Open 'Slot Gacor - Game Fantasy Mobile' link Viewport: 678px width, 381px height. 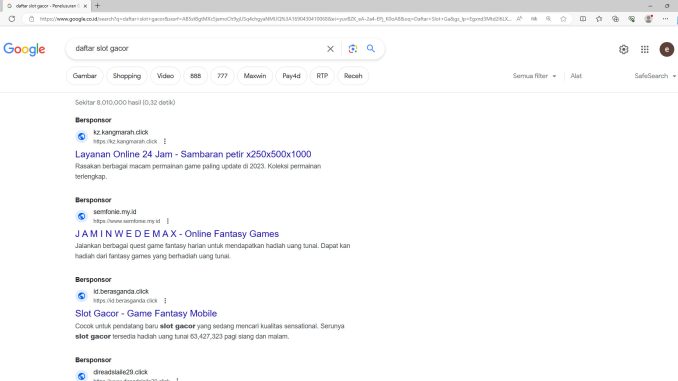tap(146, 314)
